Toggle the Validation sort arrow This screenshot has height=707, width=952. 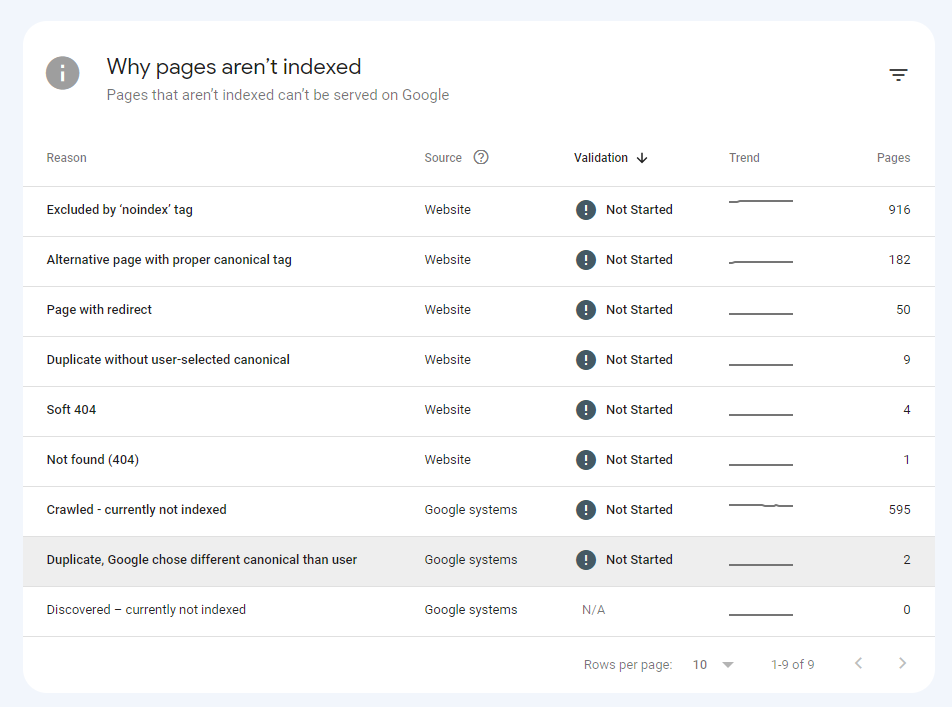point(642,158)
